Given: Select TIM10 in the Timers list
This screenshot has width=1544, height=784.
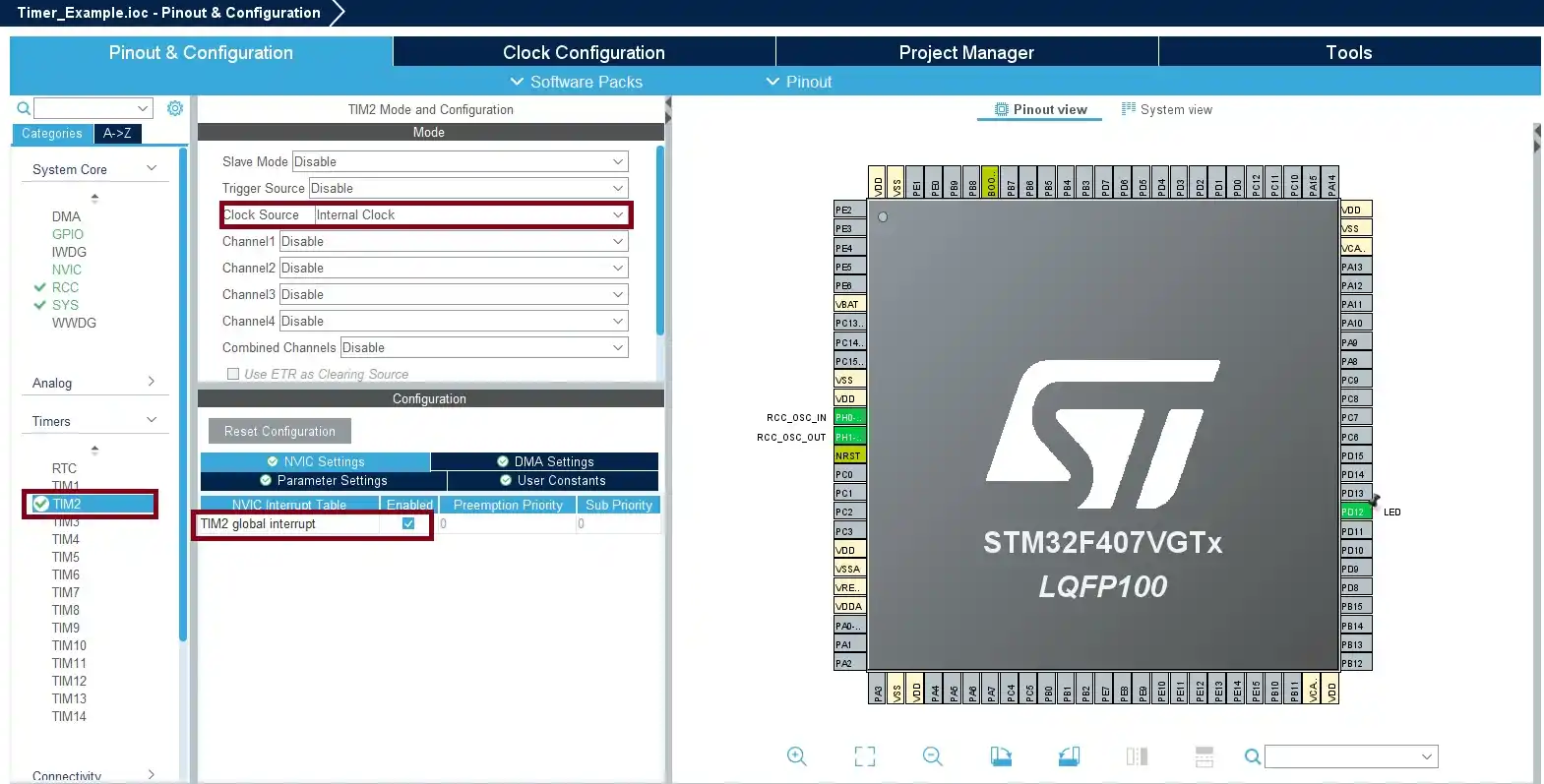Looking at the screenshot, I should [x=69, y=645].
